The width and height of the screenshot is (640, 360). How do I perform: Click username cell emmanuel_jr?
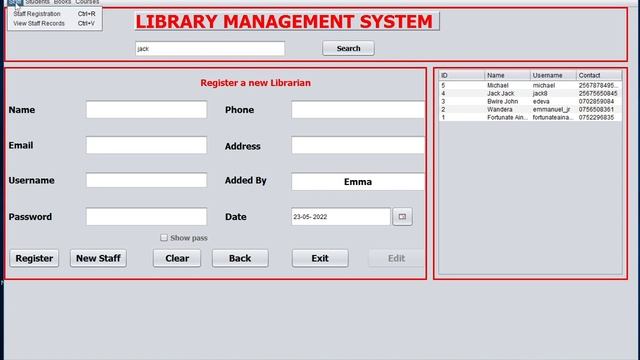coord(553,109)
